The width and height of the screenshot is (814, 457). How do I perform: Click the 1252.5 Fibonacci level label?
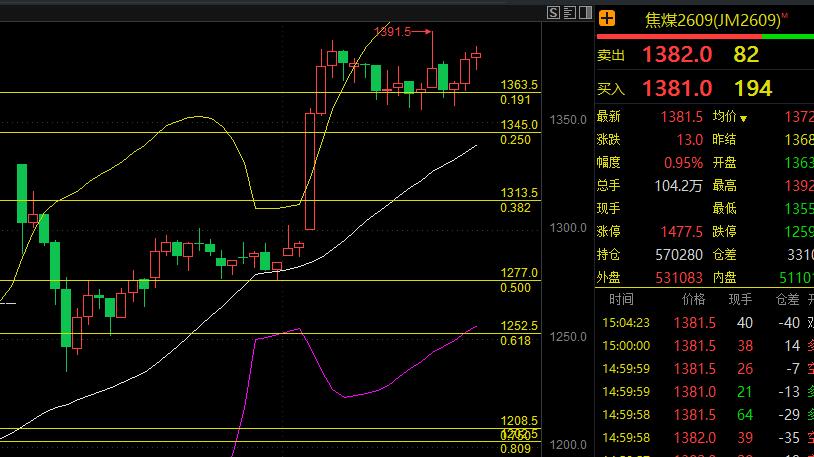click(519, 326)
